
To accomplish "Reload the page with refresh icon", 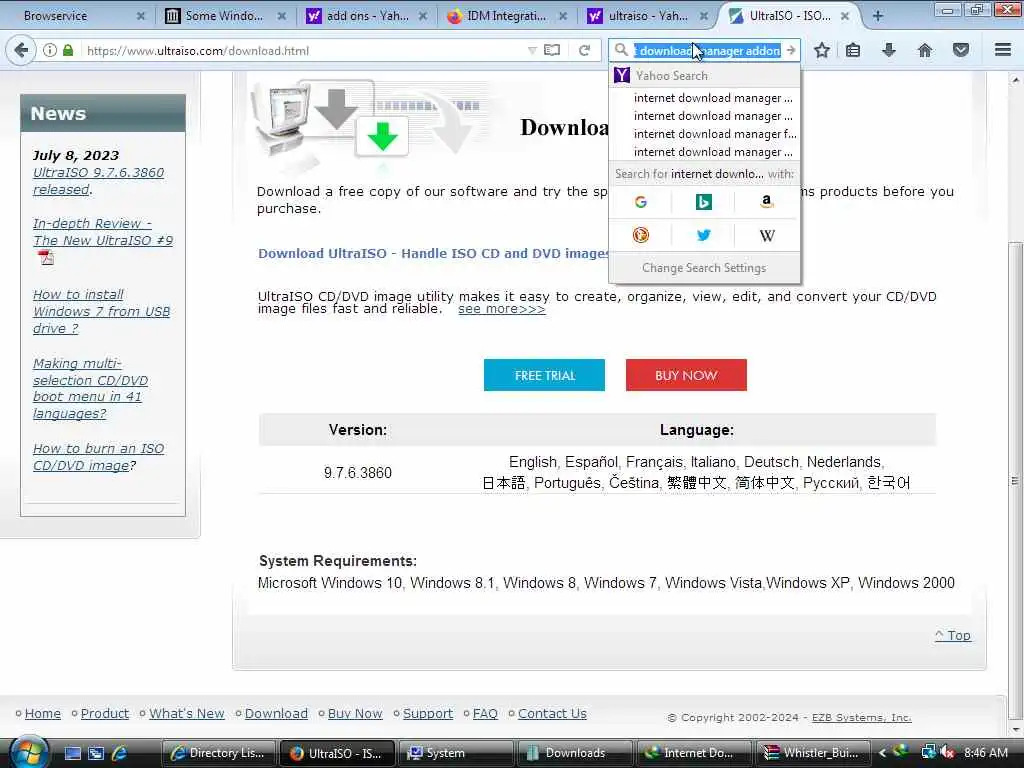I will pos(584,50).
